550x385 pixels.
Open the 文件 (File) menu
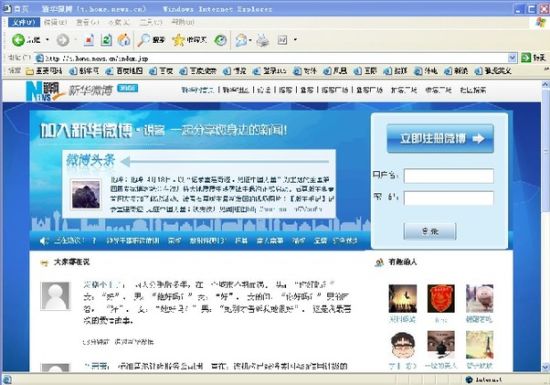pos(24,22)
